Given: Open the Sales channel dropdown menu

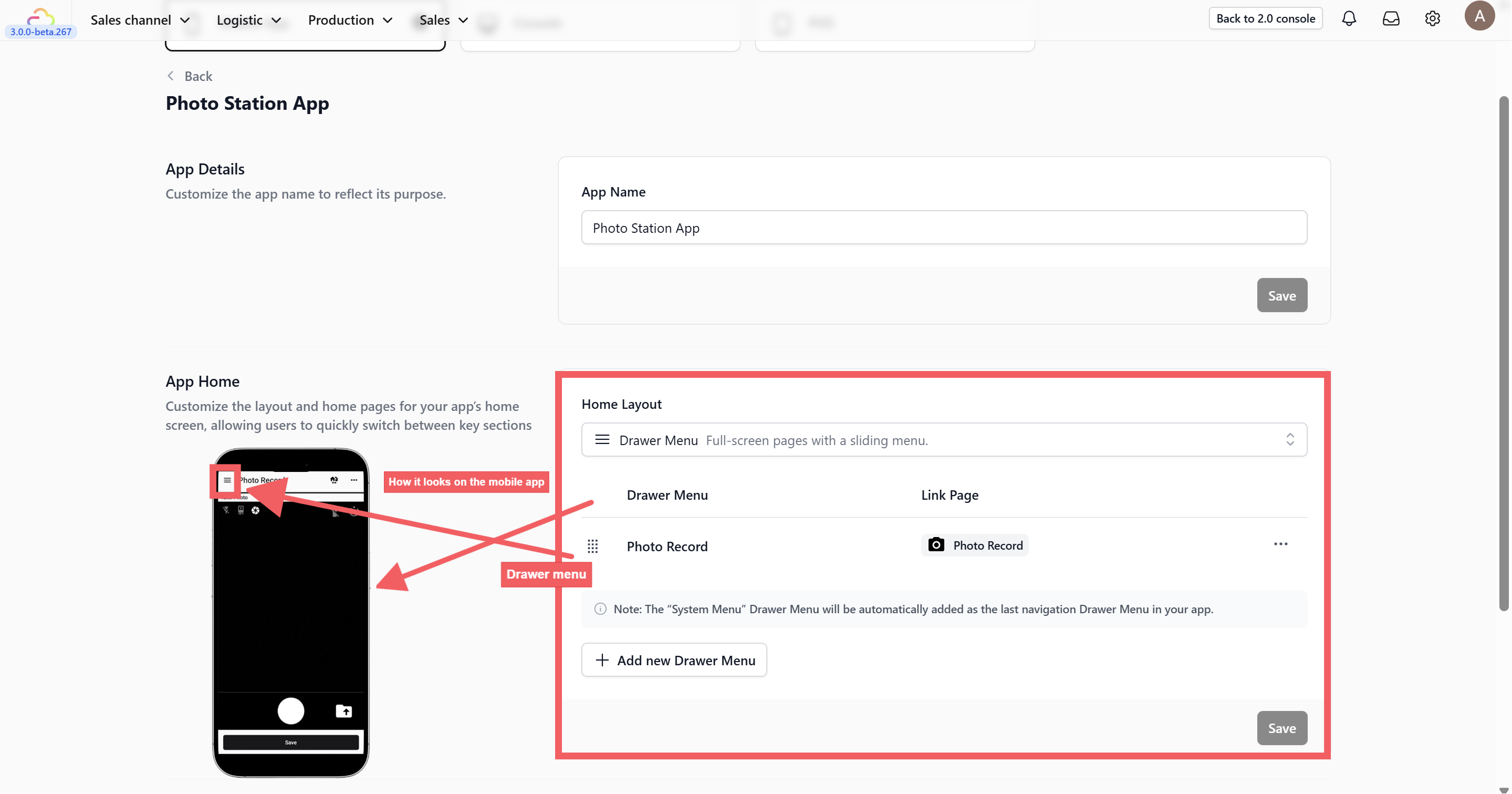Looking at the screenshot, I should [140, 20].
